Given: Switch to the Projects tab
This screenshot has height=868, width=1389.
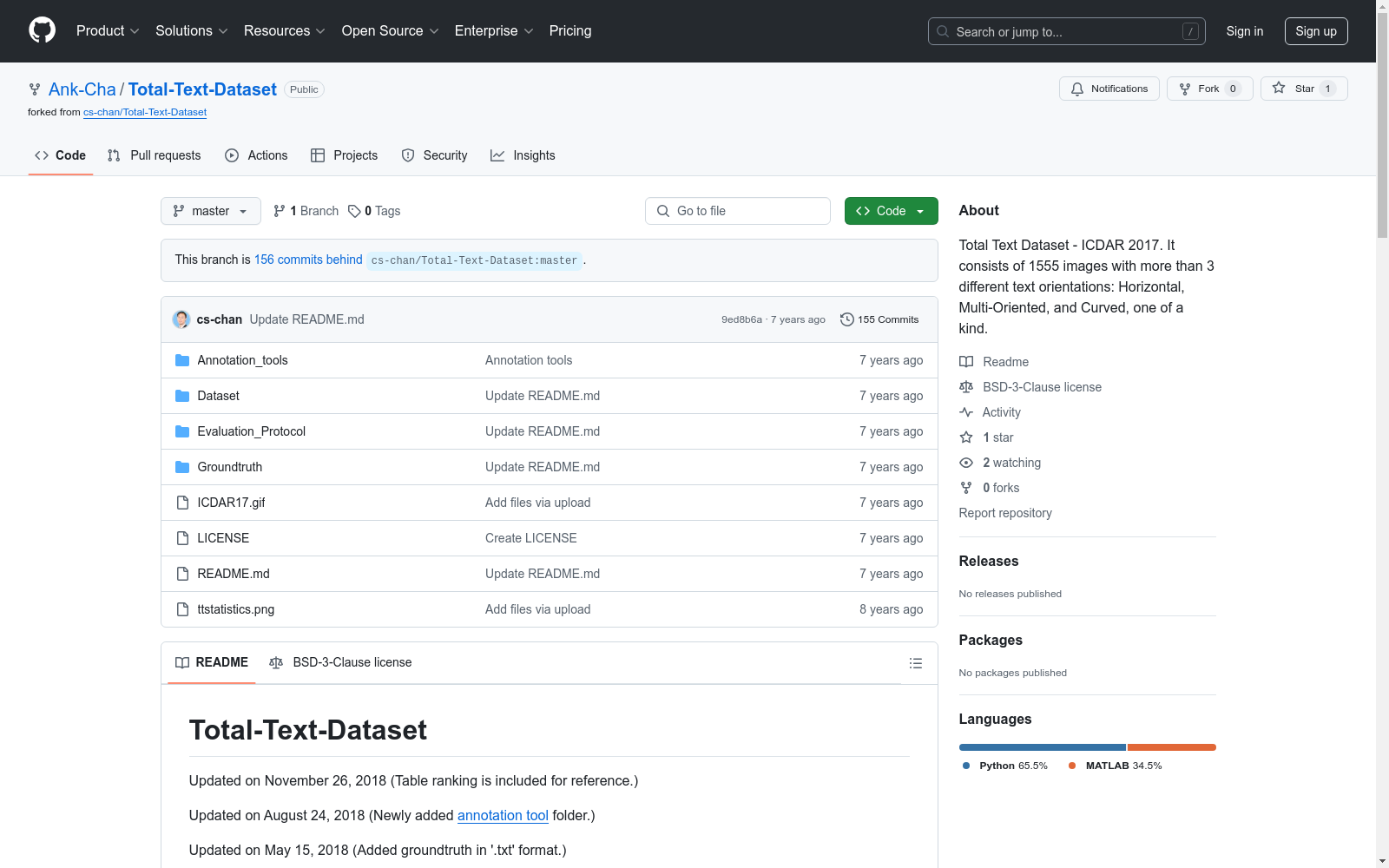Looking at the screenshot, I should [x=345, y=155].
